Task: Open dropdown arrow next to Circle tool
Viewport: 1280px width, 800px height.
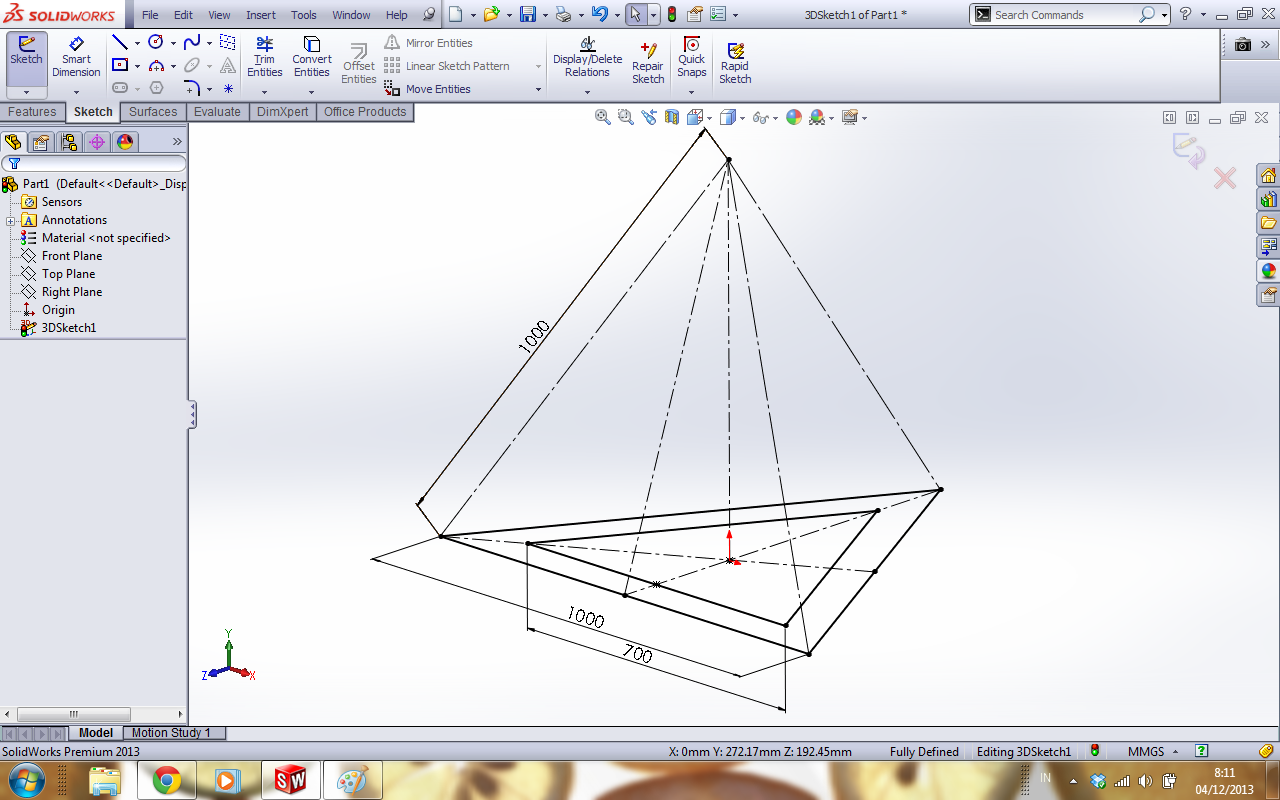Action: click(173, 43)
